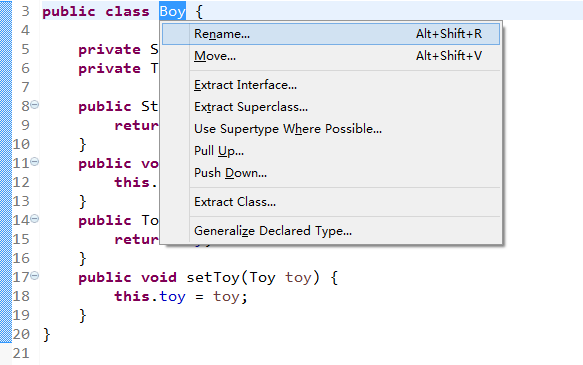Viewport: 583px width, 365px height.
Task: Click line number 21 in gutter
Action: [21, 353]
